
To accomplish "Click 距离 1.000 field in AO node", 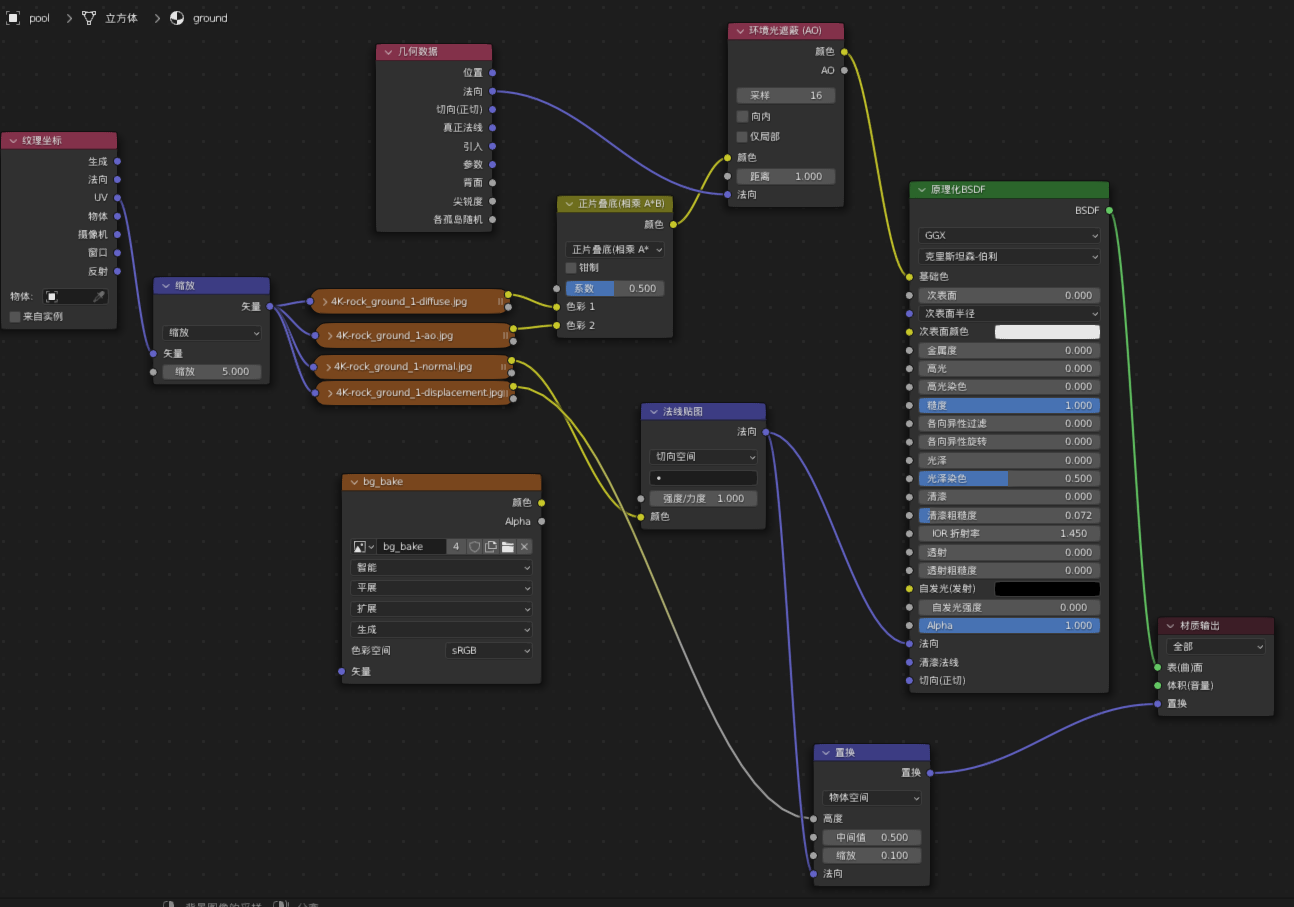I will pyautogui.click(x=786, y=176).
